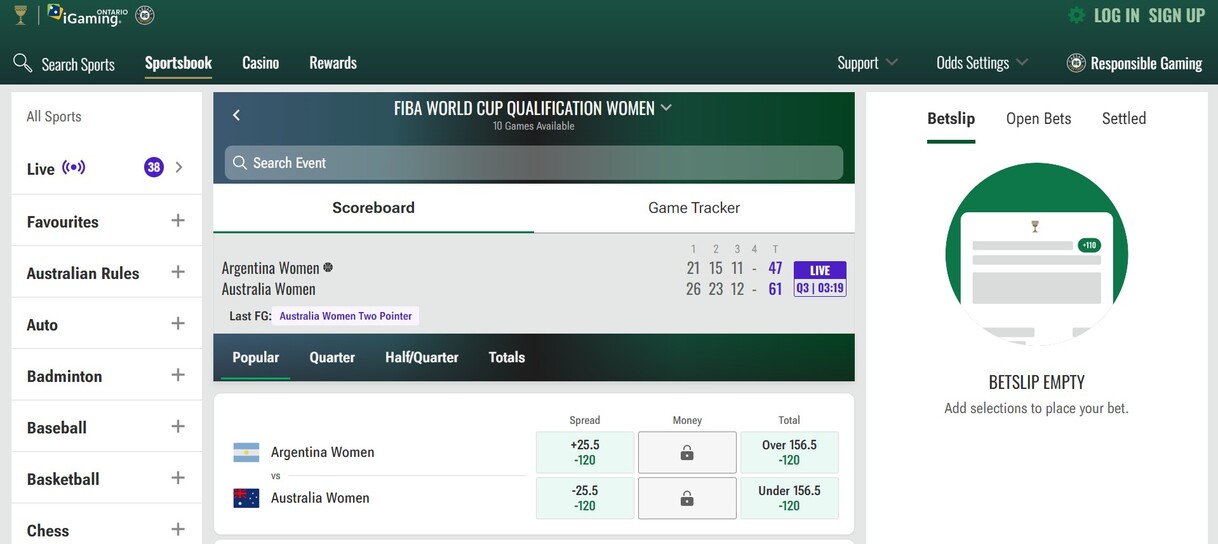Click the trophy logo icon in header

coord(20,14)
